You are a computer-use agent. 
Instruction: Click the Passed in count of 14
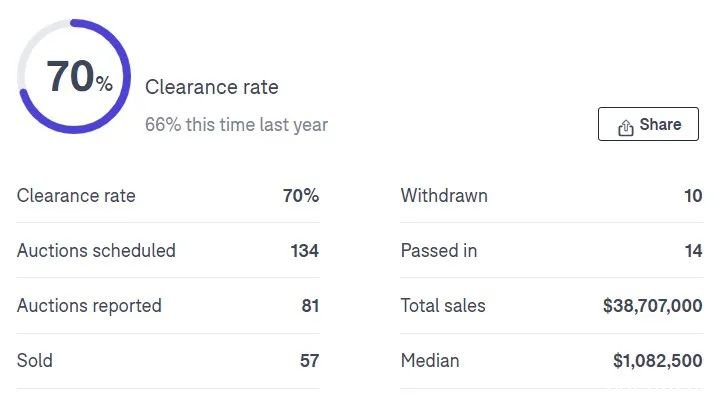[694, 251]
